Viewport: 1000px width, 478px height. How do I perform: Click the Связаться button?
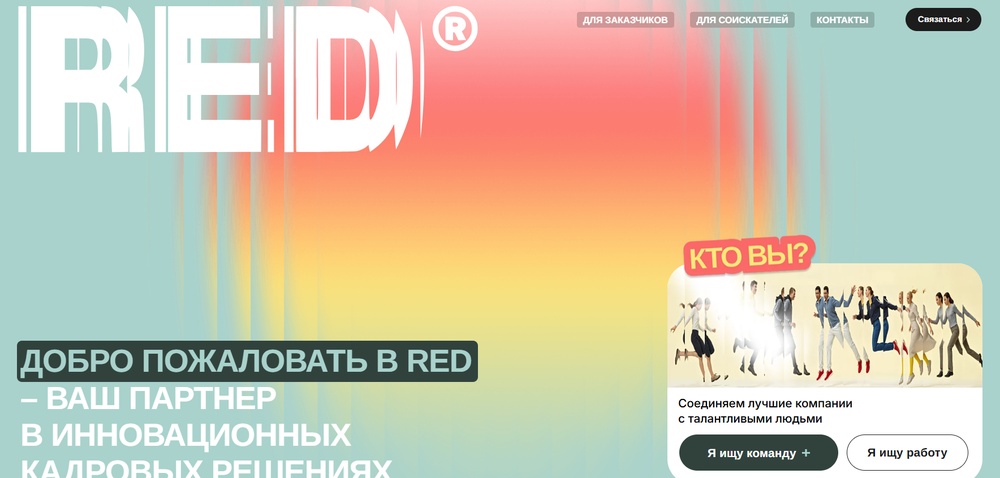[x=943, y=20]
